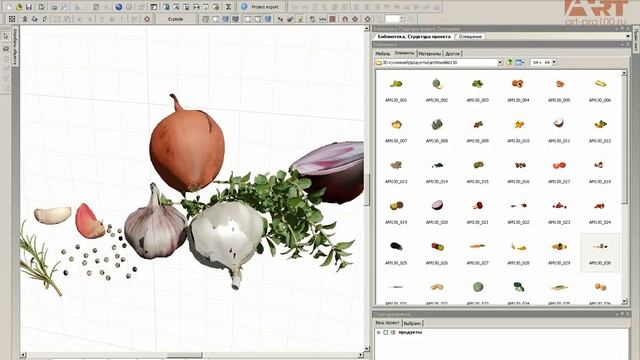The width and height of the screenshot is (640, 360).
Task: Click viewport vertical scroll-down arrow
Action: click(x=367, y=349)
